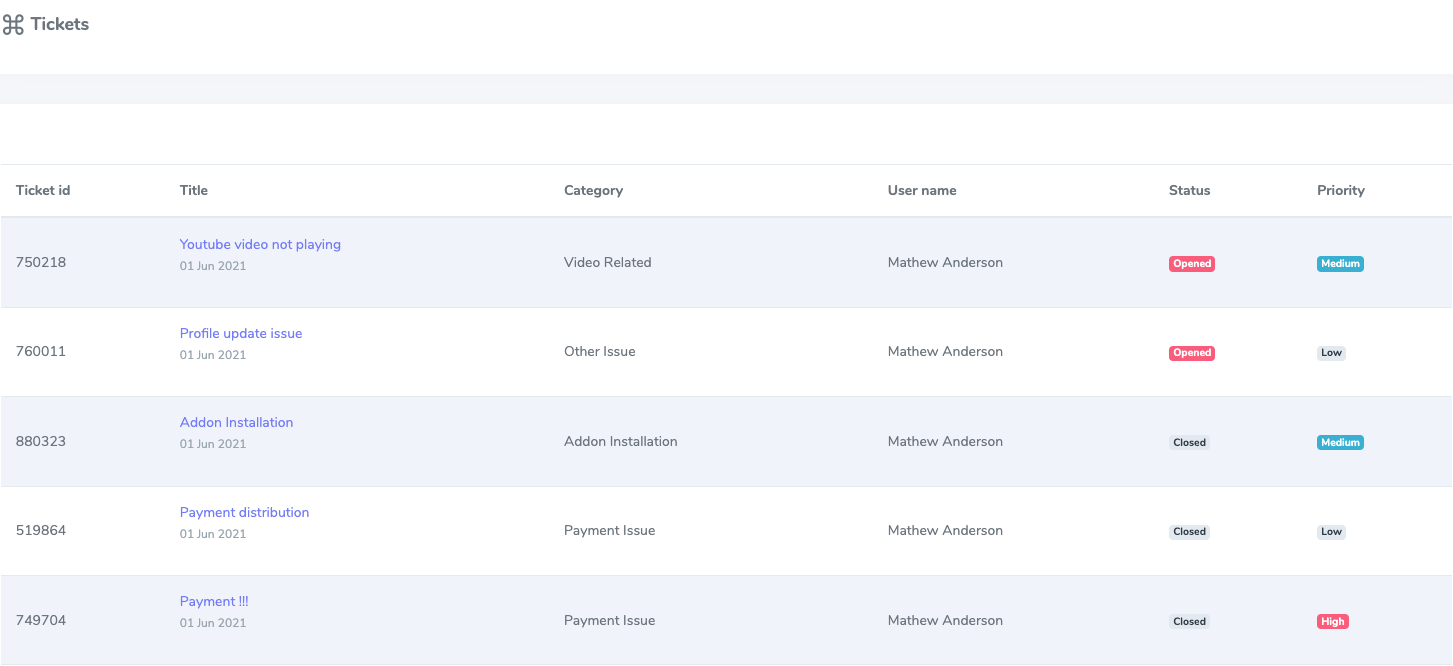The height and width of the screenshot is (666, 1453).
Task: Click the 'Priority' column header
Action: 1340,190
